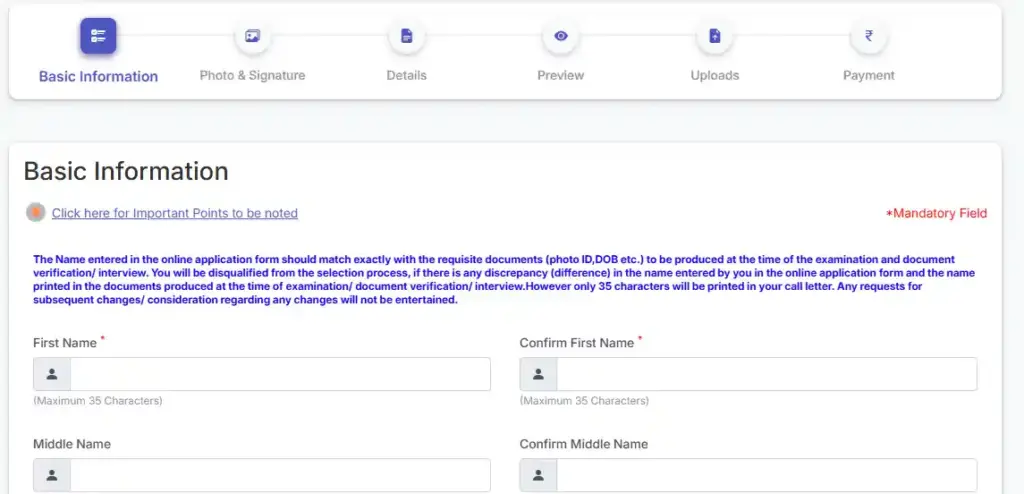The image size is (1024, 494).
Task: Switch to the Photo & Signature tab label
Action: coord(252,75)
